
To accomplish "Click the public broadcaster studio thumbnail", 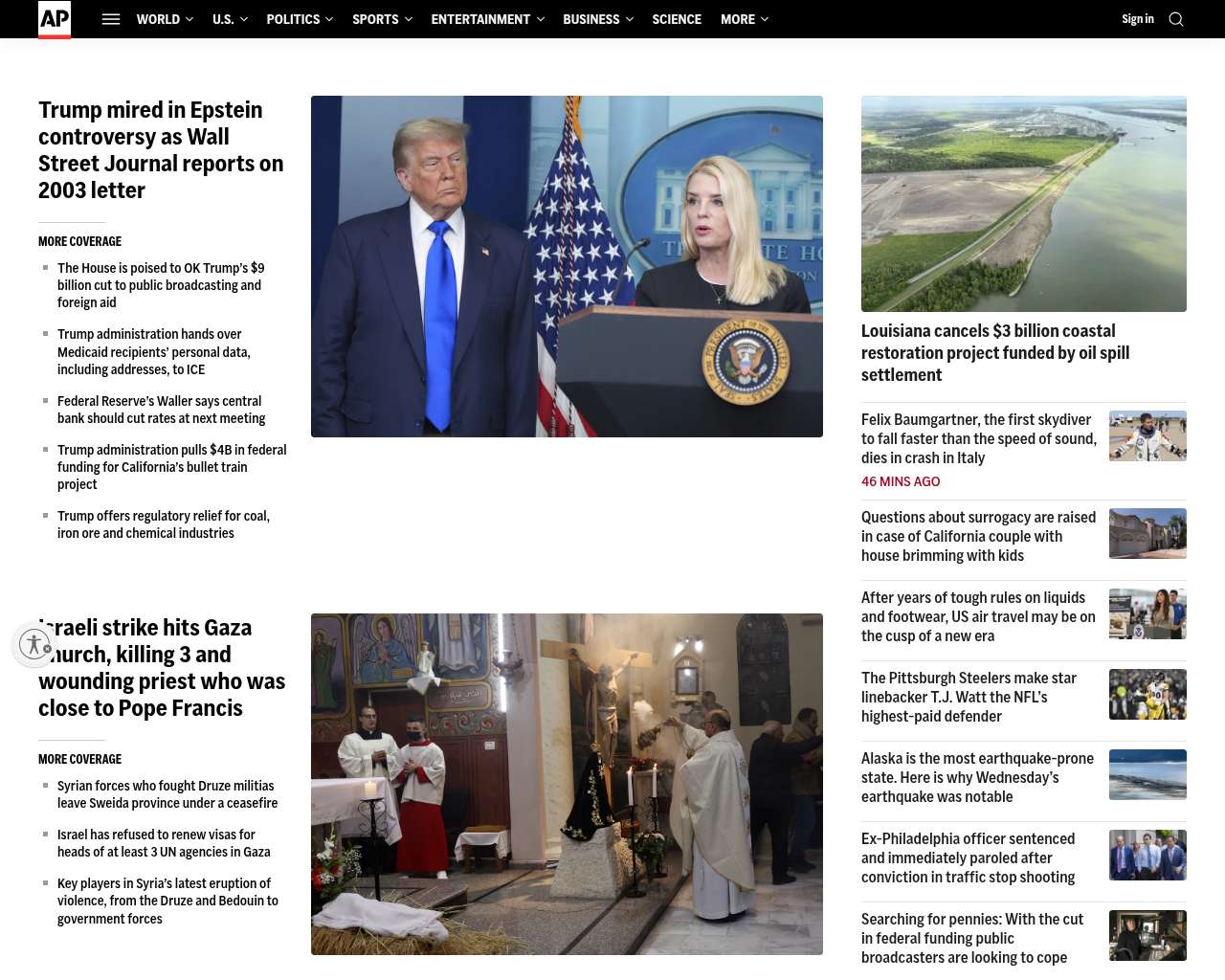I will [1147, 935].
